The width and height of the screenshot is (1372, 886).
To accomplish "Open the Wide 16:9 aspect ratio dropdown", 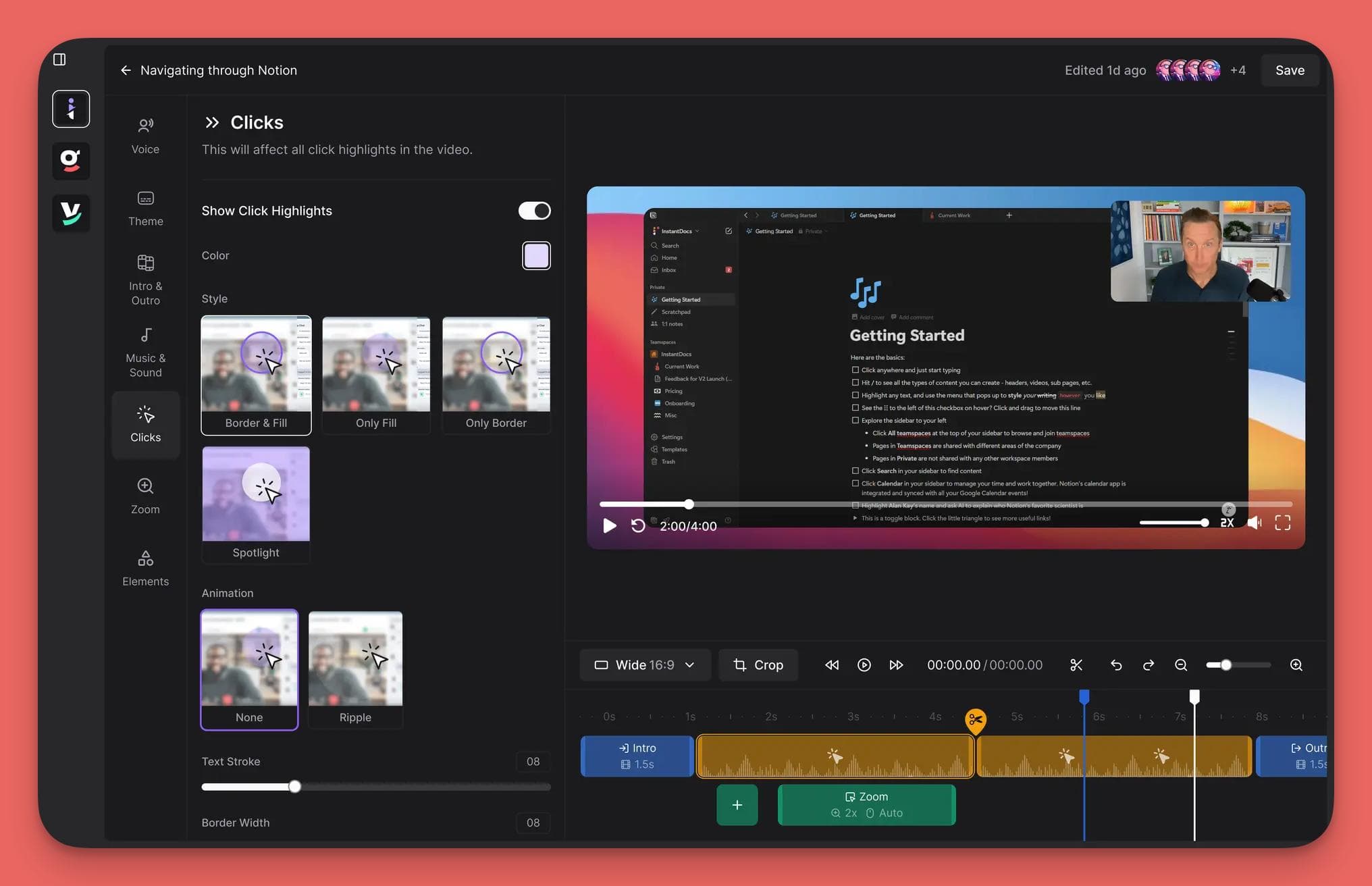I will 644,664.
